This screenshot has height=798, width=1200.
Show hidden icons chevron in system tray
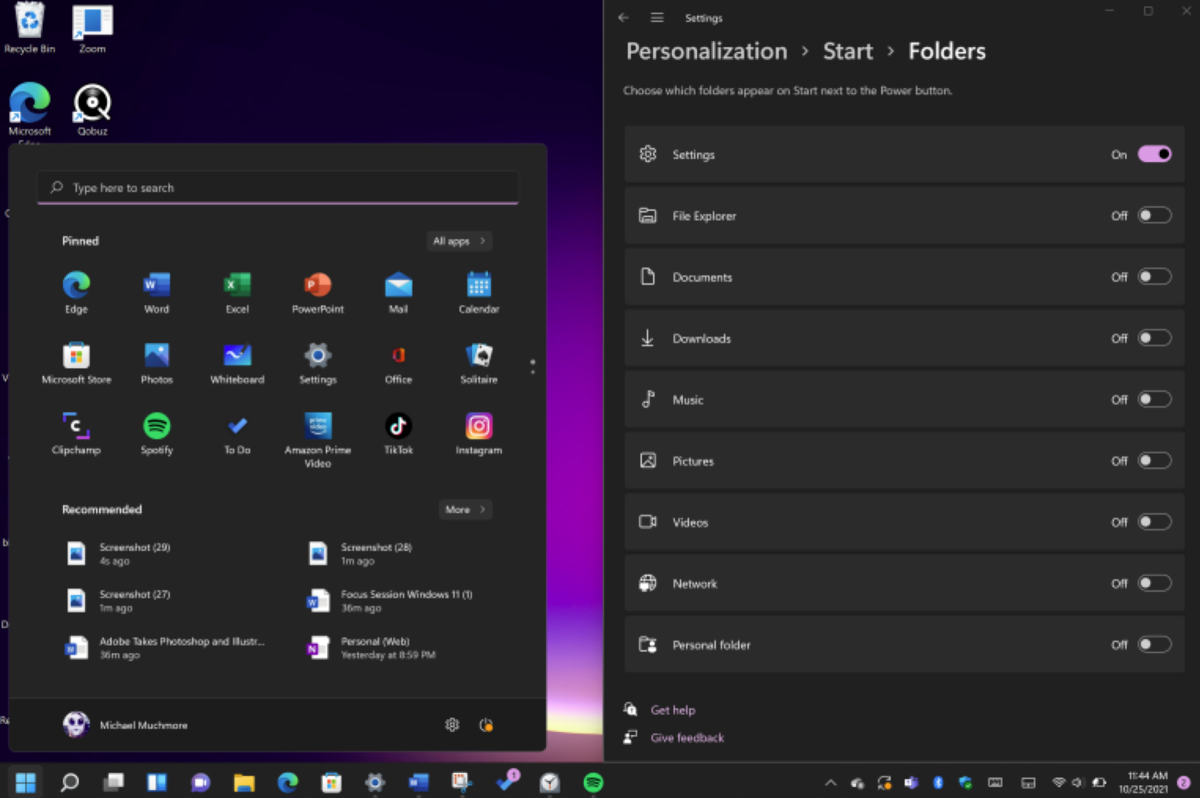click(830, 783)
